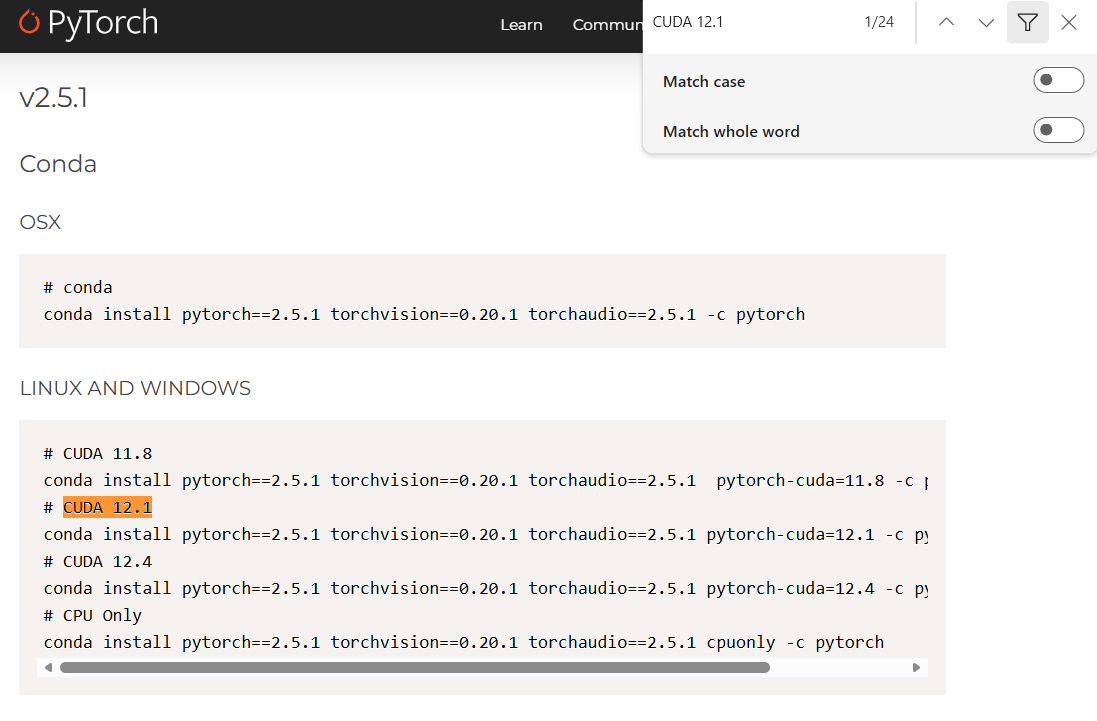Click the # conda comment line
Screen dimensions: 1097x721
pyautogui.click(x=78, y=287)
